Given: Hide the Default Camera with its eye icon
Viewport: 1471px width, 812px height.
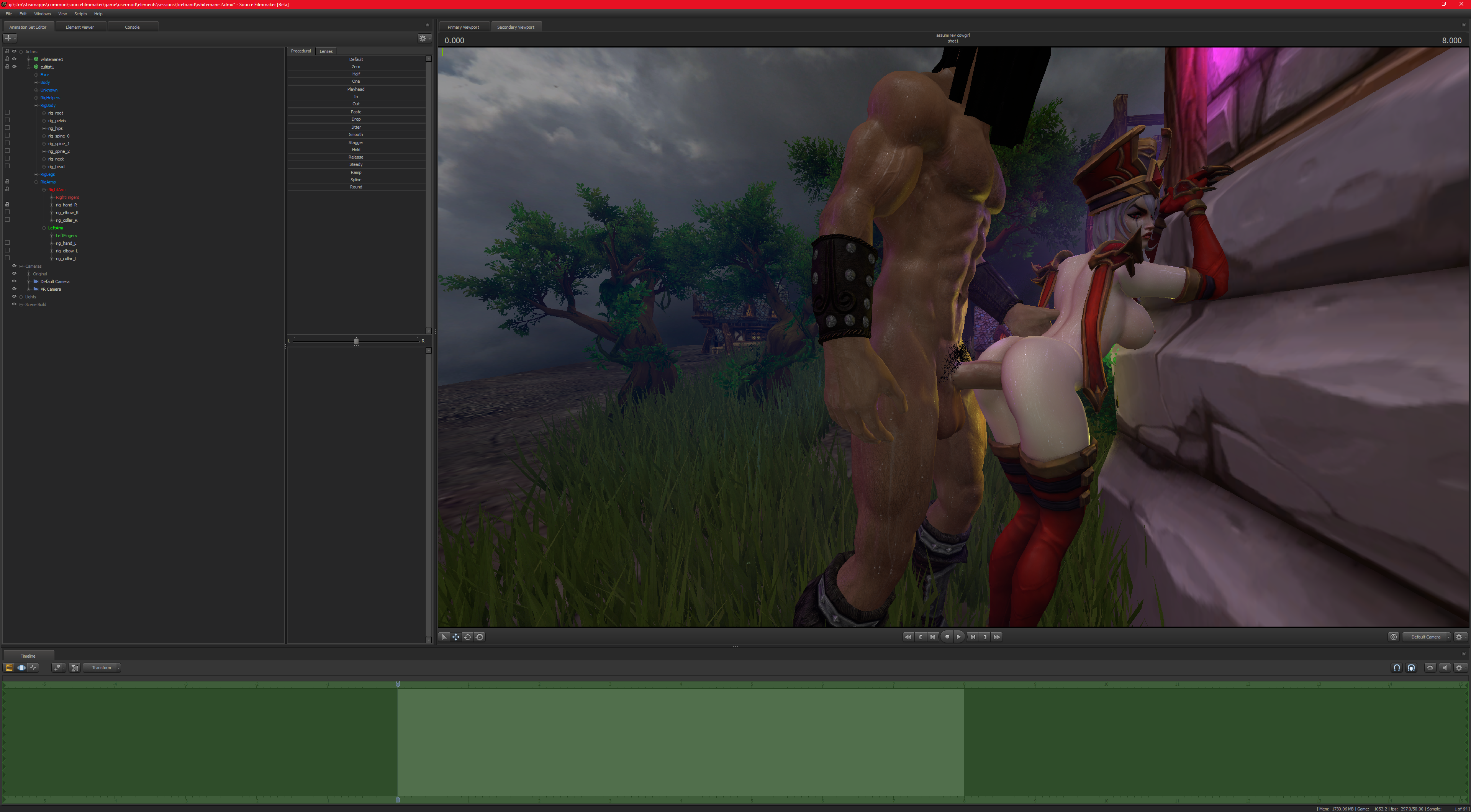Looking at the screenshot, I should pos(14,281).
